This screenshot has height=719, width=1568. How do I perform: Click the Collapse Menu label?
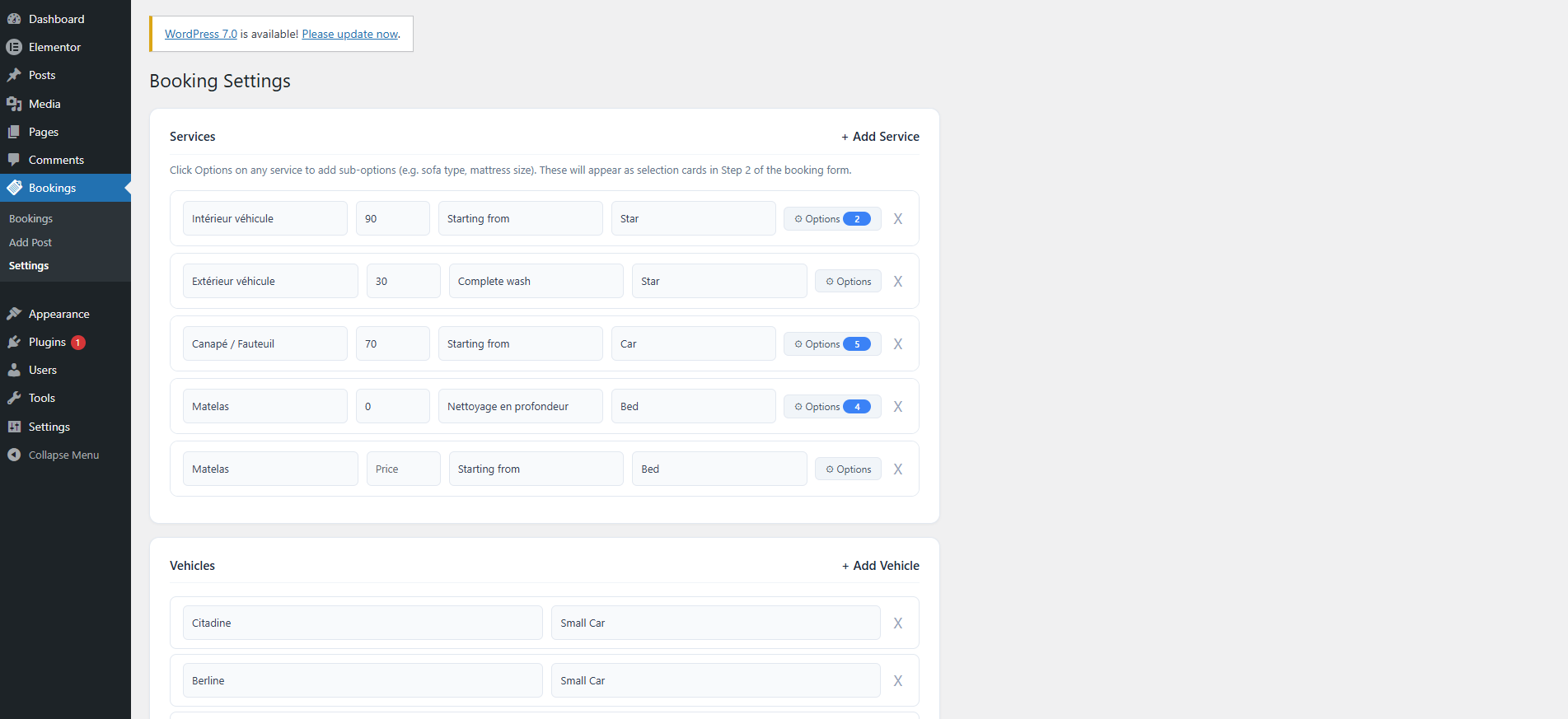(x=63, y=455)
